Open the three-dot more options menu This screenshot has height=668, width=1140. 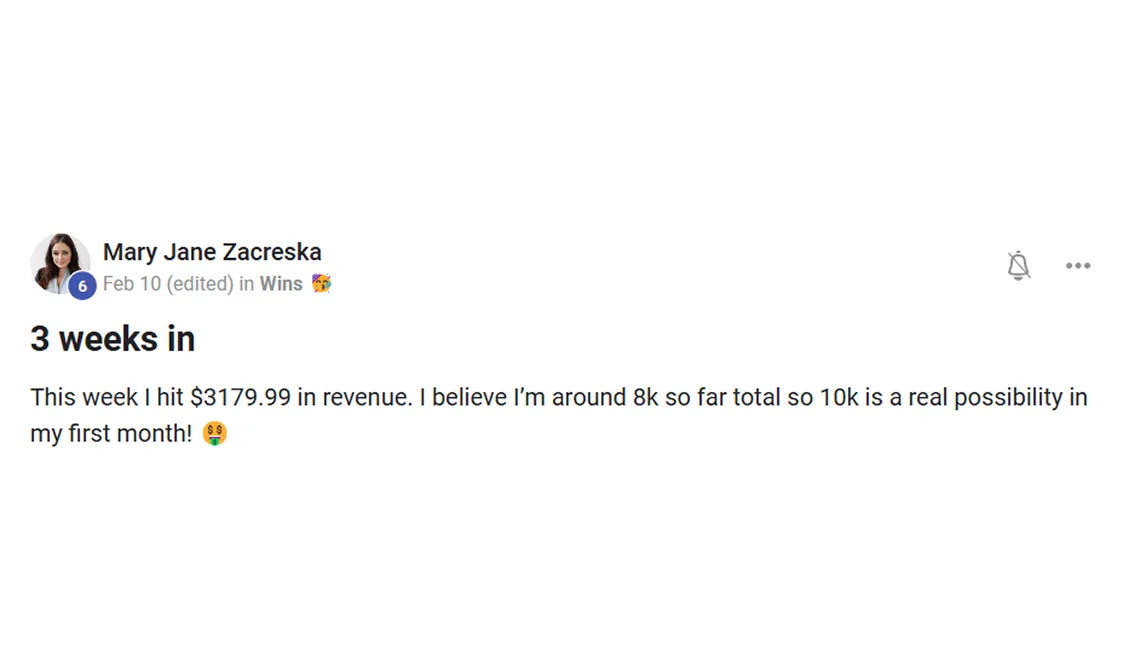1077,266
